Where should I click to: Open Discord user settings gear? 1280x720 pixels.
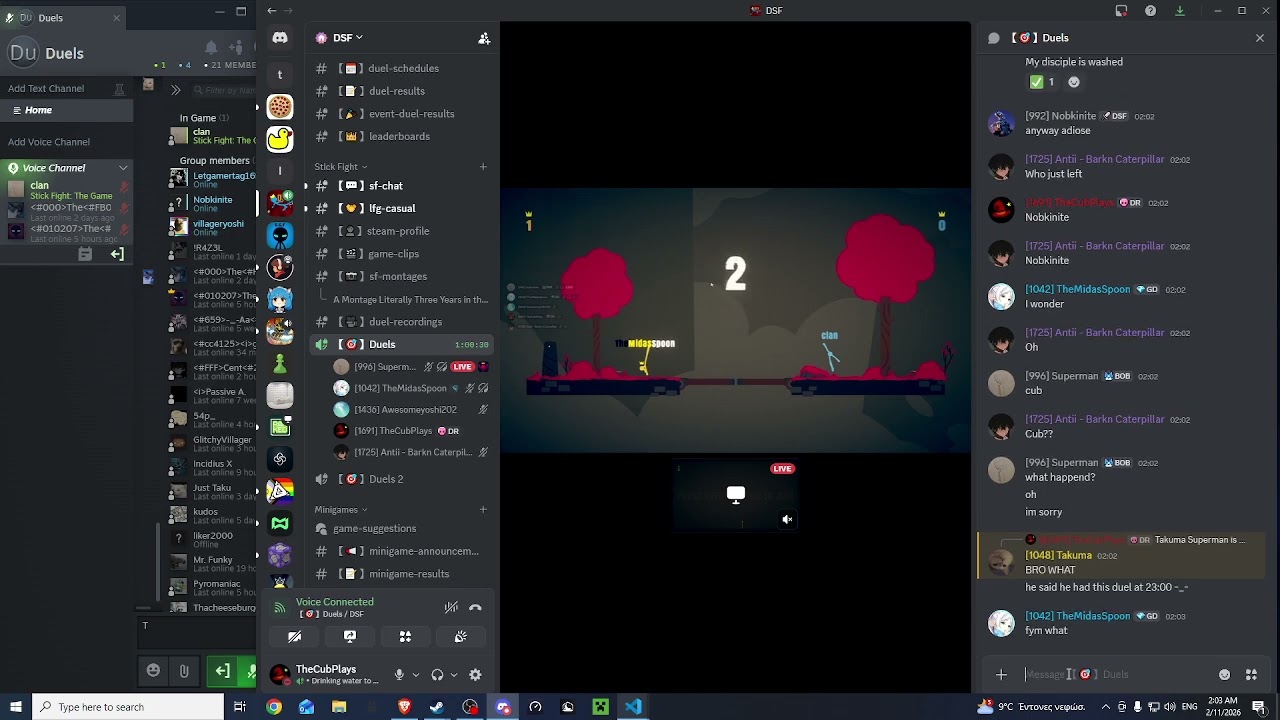coord(475,675)
